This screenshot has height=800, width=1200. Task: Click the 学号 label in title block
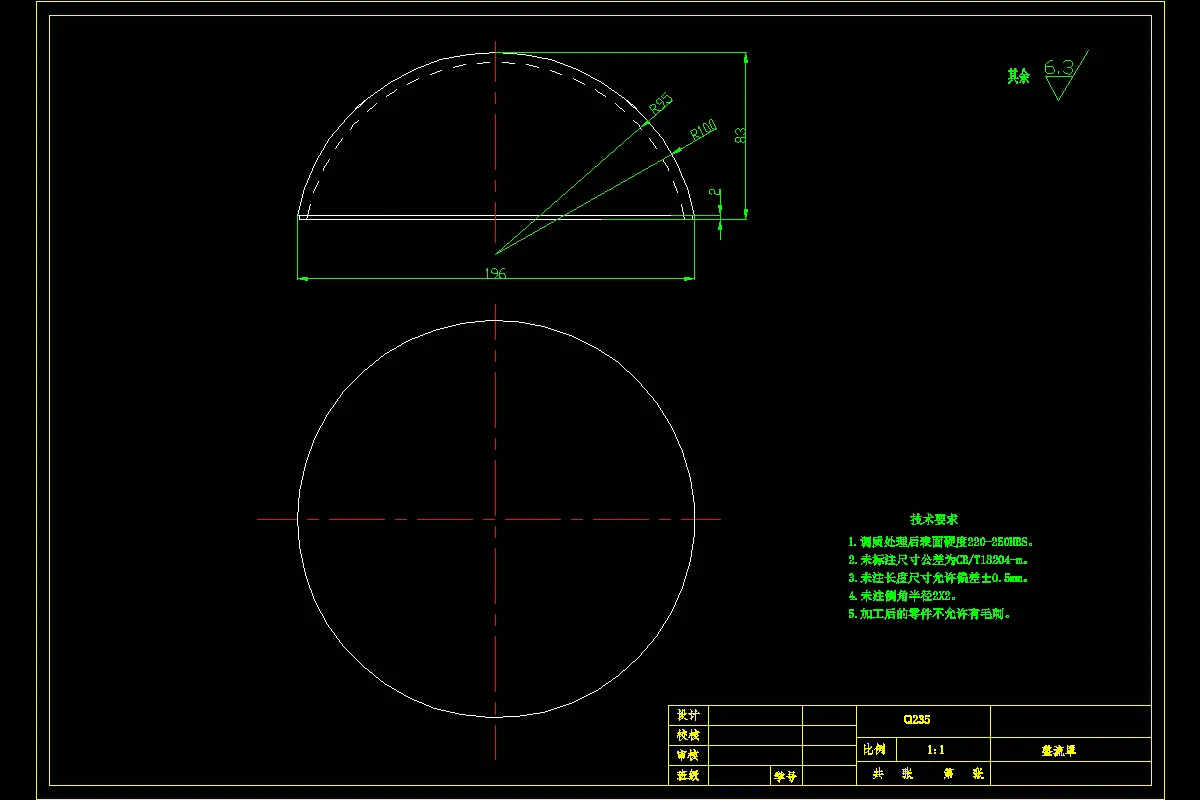point(784,775)
